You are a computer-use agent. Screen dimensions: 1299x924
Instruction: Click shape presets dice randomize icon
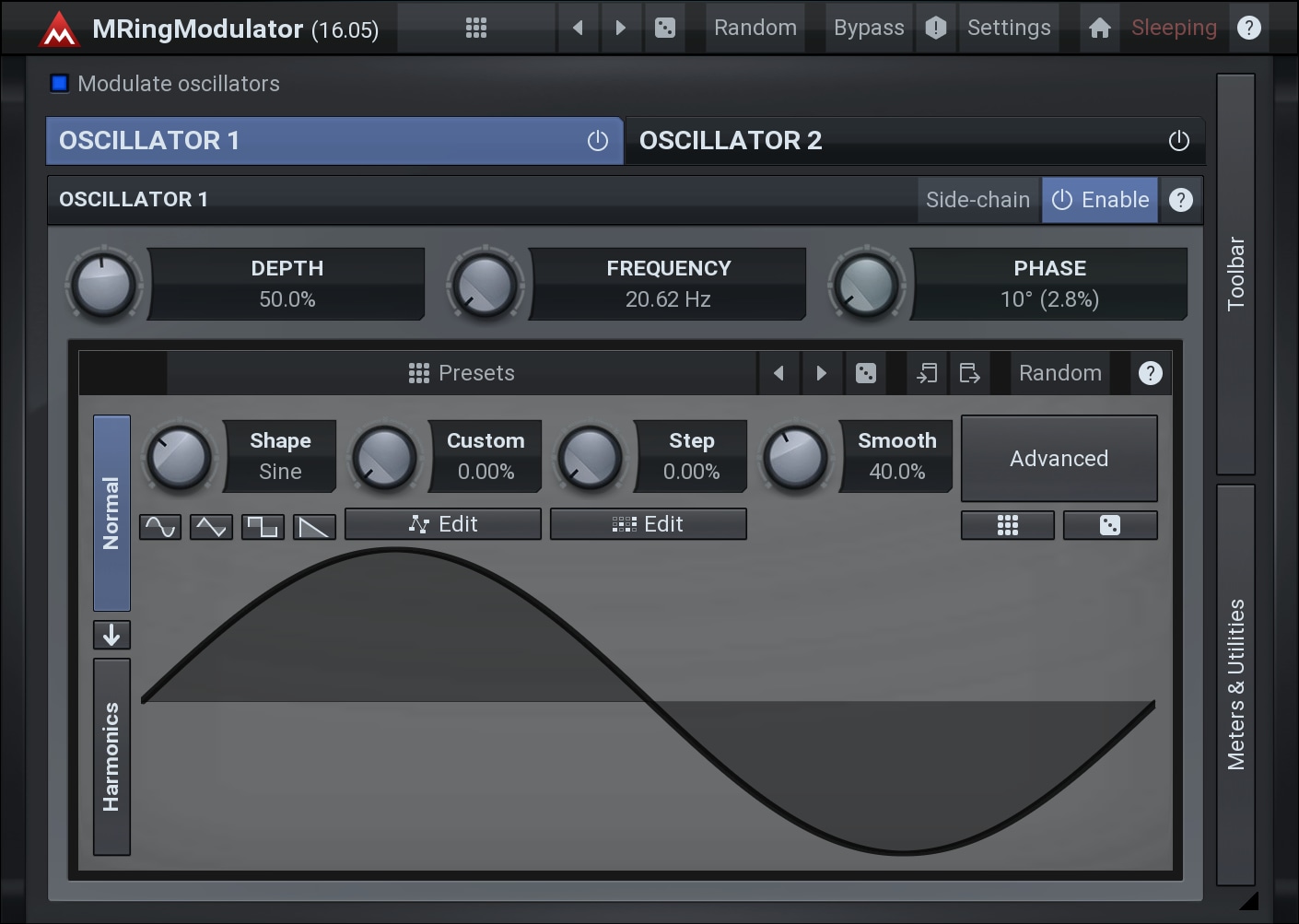pos(866,373)
